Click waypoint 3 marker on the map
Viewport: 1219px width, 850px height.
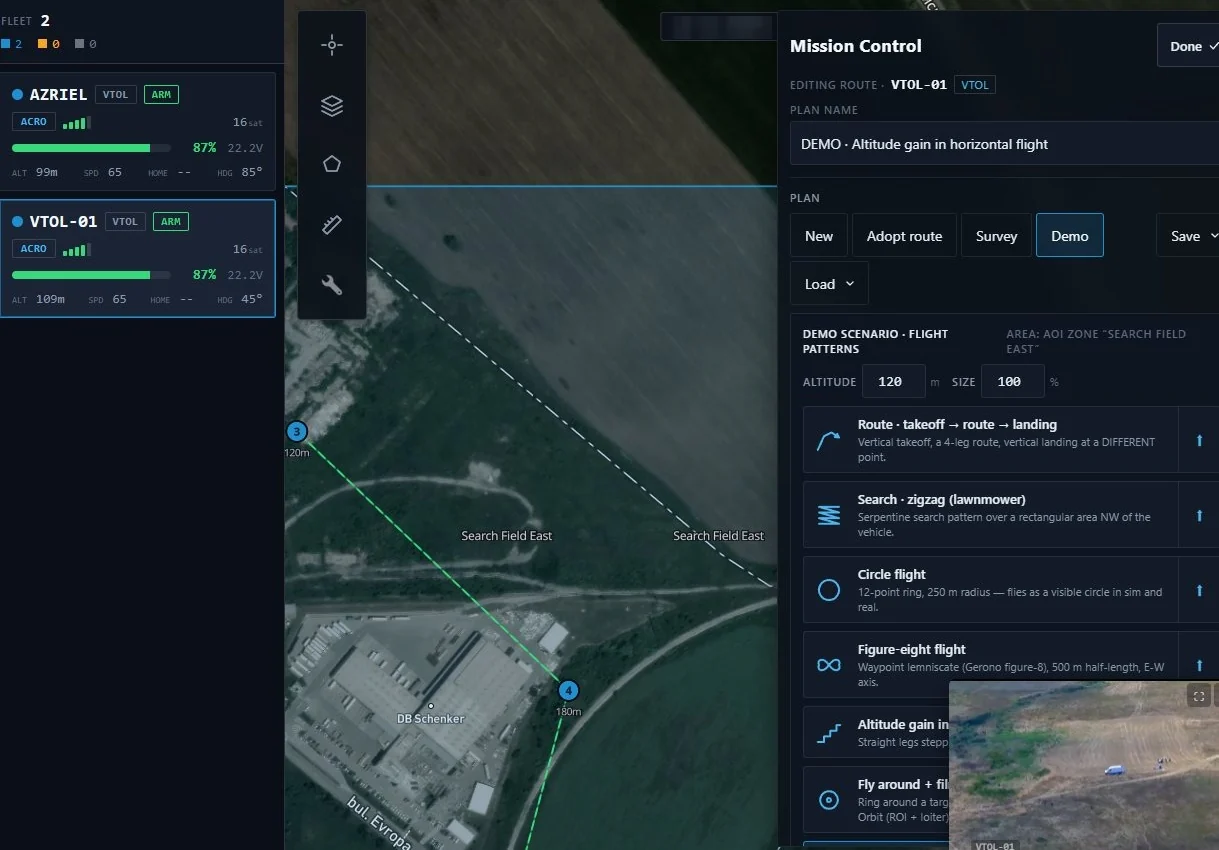[296, 432]
